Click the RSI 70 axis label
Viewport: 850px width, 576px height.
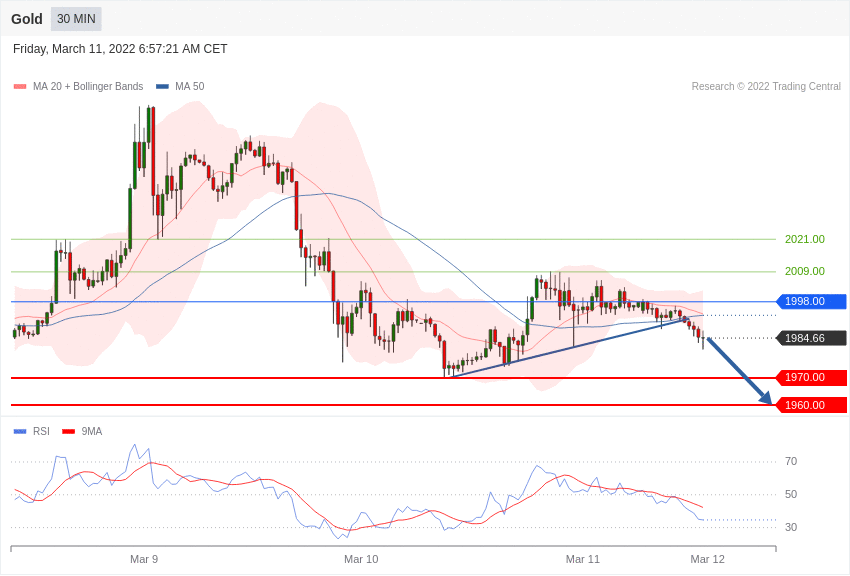[x=791, y=461]
